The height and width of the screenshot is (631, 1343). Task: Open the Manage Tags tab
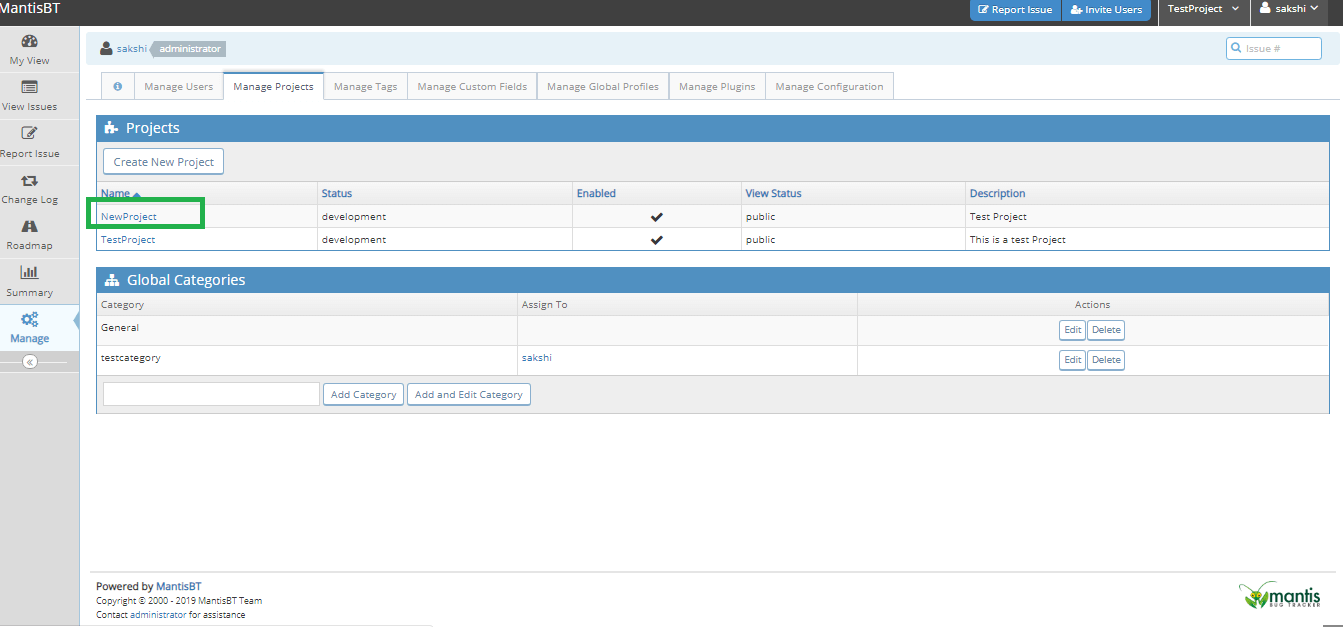pos(365,86)
